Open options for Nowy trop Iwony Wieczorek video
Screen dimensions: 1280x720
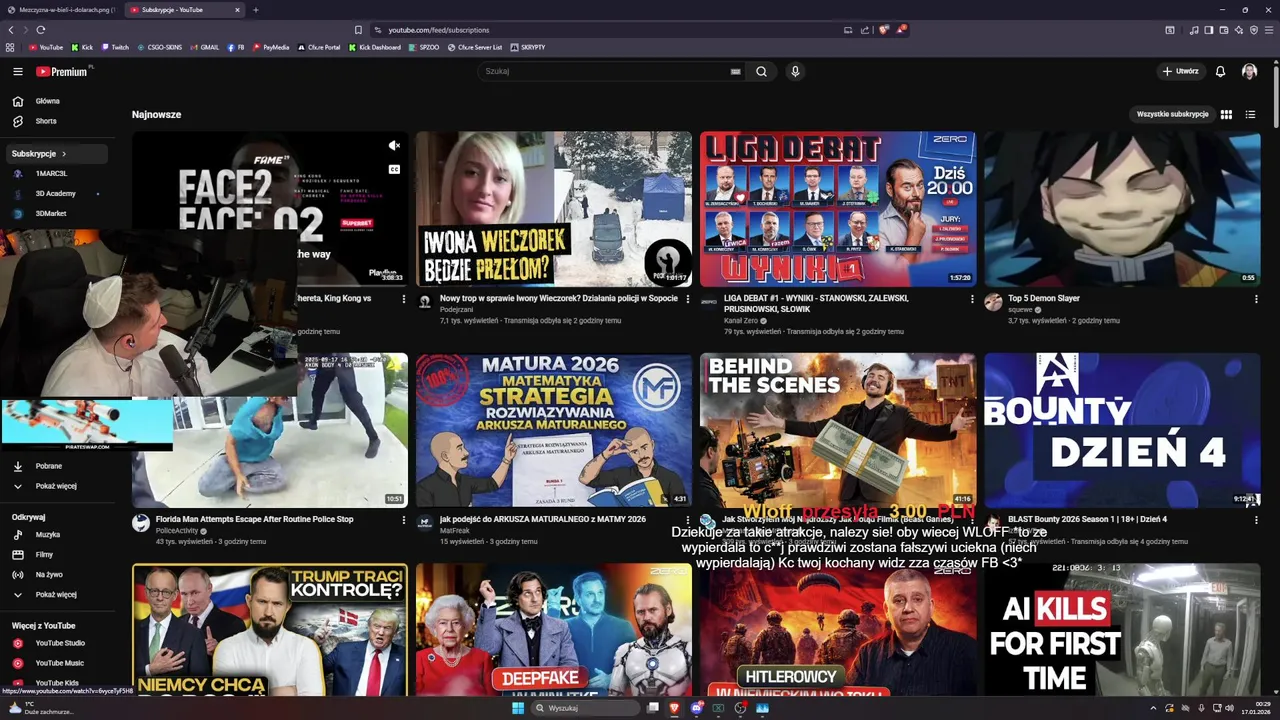point(687,299)
